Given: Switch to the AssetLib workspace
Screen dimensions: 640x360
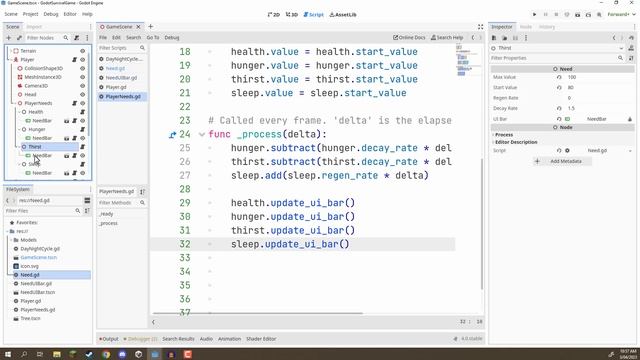Looking at the screenshot, I should click(343, 15).
